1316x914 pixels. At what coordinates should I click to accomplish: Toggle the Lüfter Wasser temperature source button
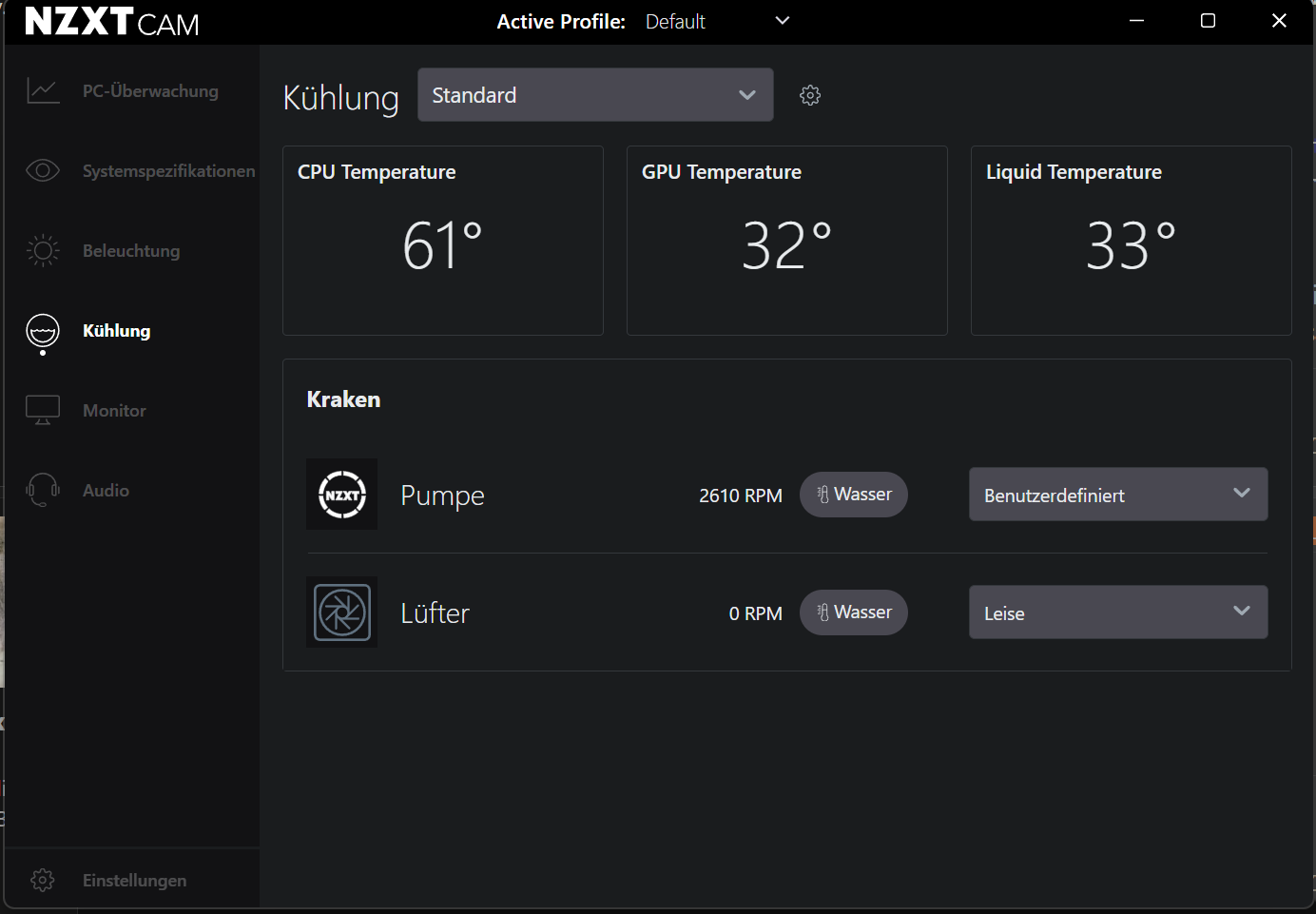(x=854, y=613)
